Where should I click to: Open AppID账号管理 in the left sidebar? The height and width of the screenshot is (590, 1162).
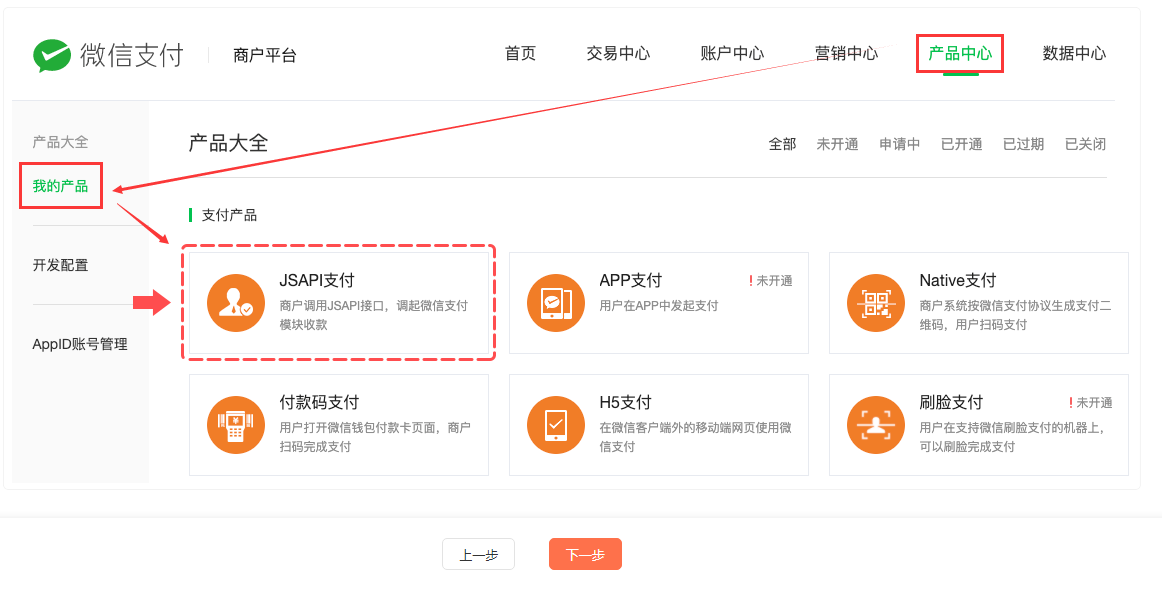coord(80,344)
